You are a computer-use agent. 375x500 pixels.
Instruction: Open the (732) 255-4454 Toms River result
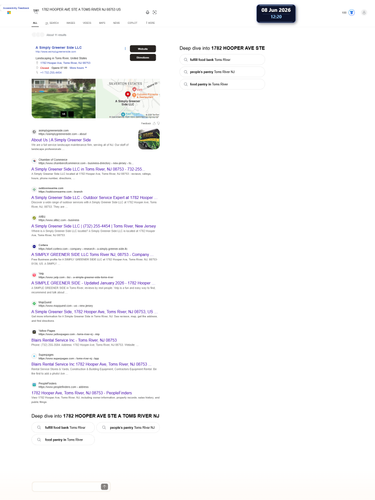point(93,226)
